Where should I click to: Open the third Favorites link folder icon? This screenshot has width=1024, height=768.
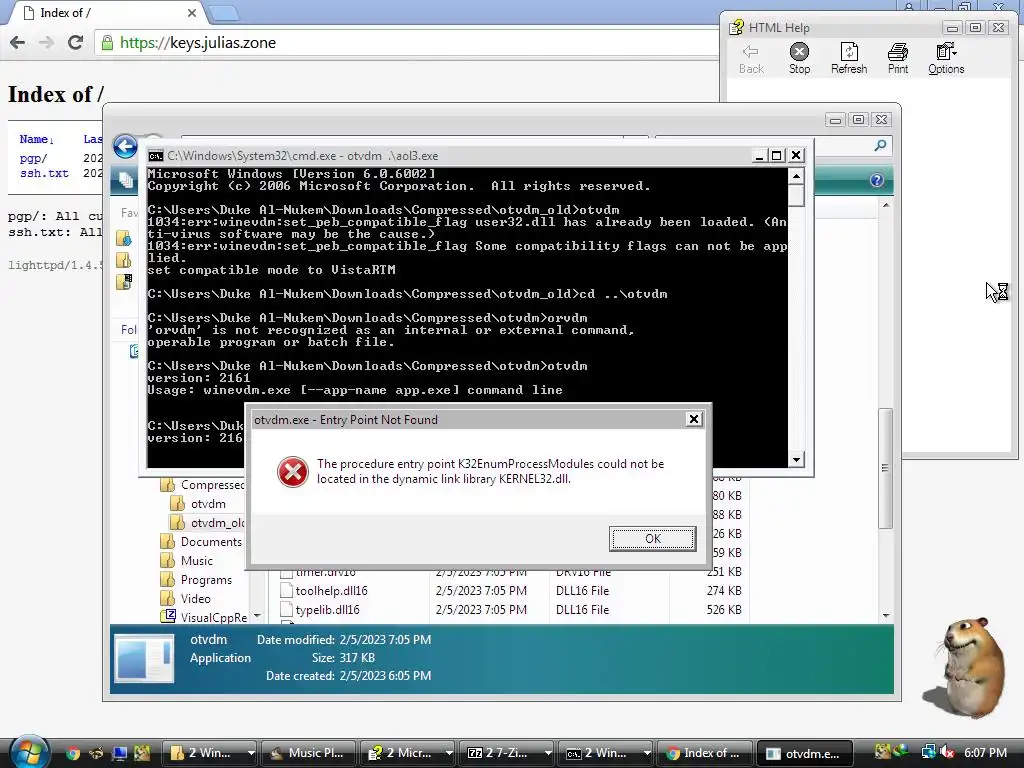coord(123,281)
